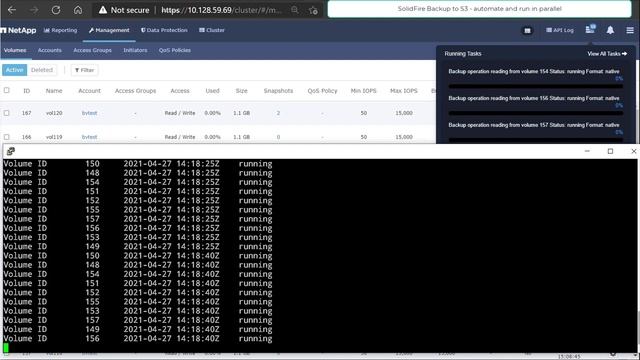
Task: Click the green terminal cursor
Action: pyautogui.click(x=6, y=348)
